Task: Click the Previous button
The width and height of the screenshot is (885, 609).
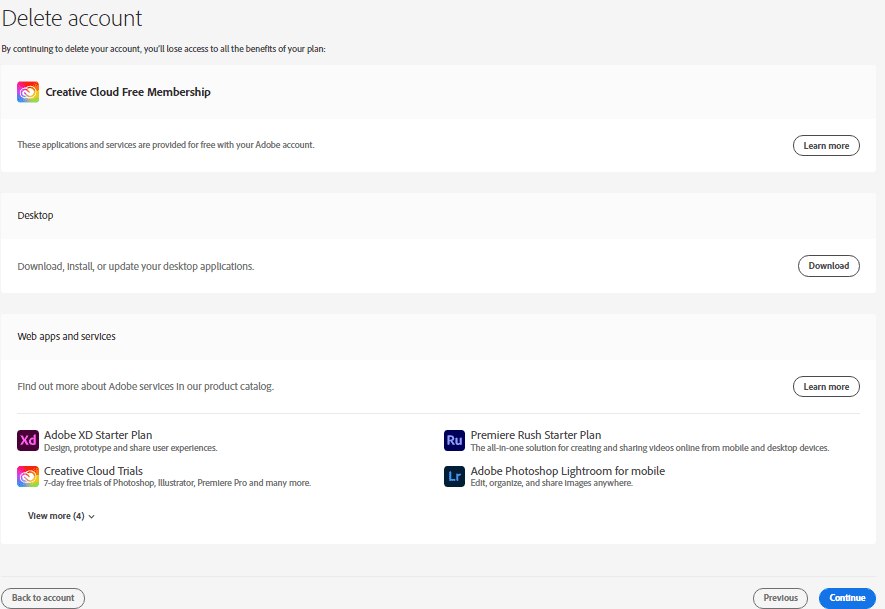Action: click(x=781, y=598)
